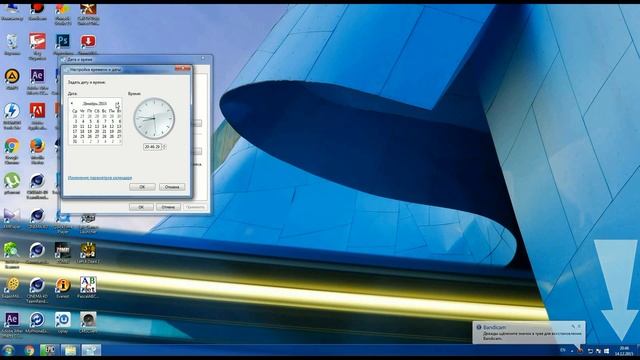
Task: Open the Recycle Bin desktop icon
Action: pyautogui.click(x=12, y=42)
